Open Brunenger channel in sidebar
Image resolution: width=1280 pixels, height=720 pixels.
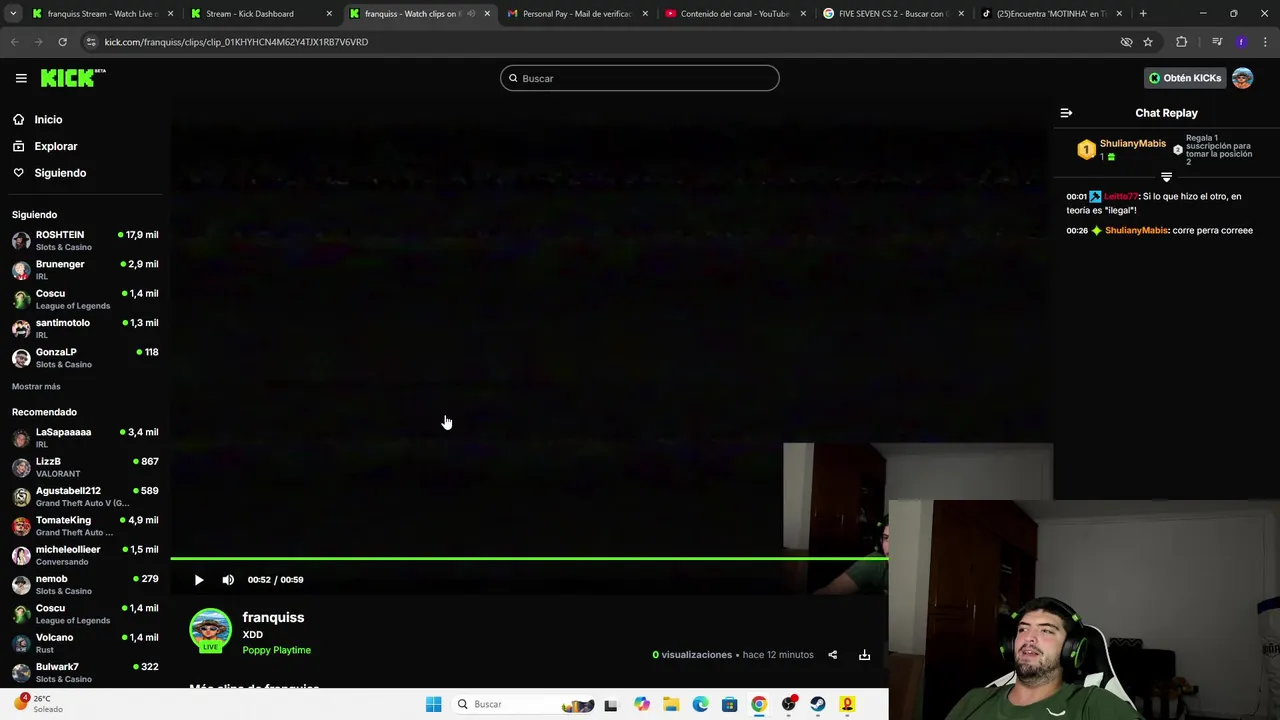[85, 270]
